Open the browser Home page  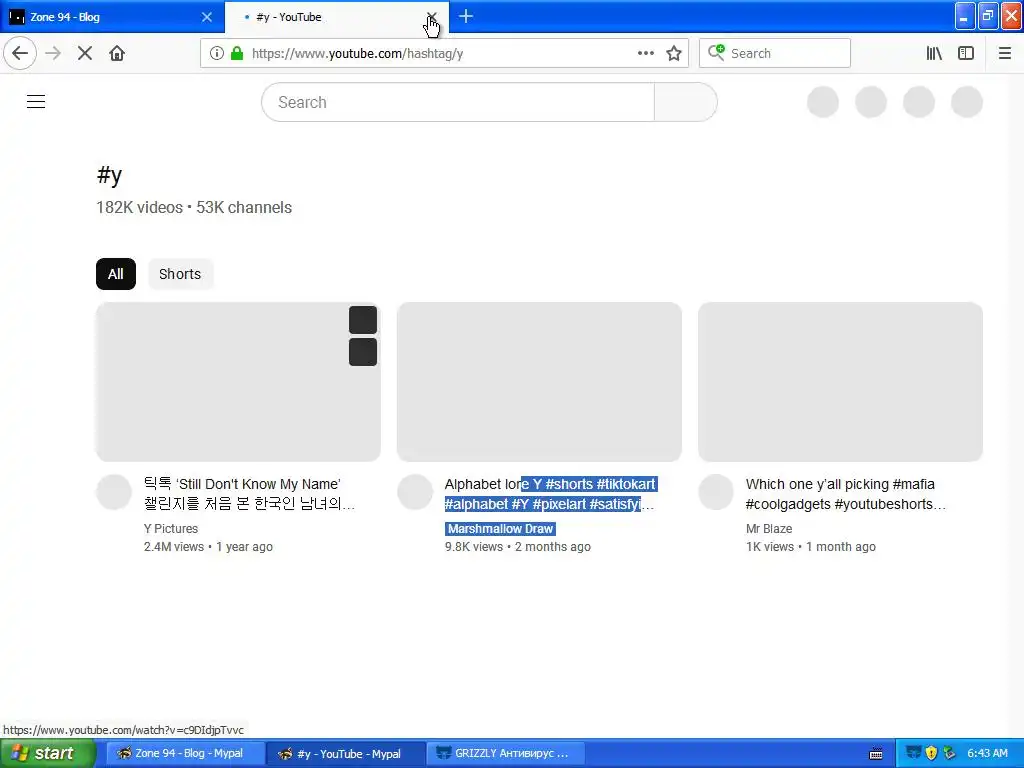(117, 54)
